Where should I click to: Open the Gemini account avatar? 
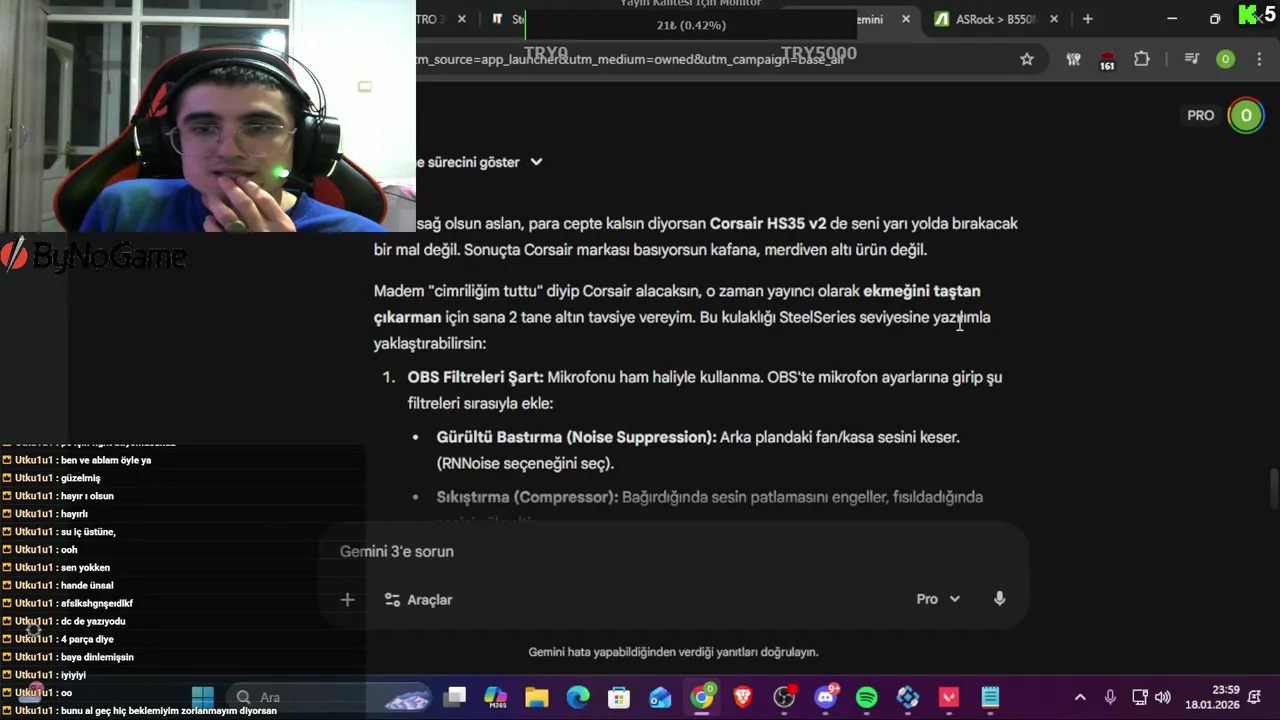point(1246,115)
